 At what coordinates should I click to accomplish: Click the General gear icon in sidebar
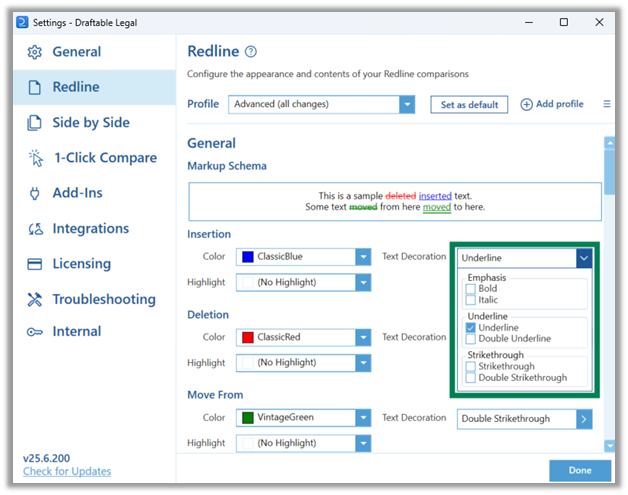35,52
